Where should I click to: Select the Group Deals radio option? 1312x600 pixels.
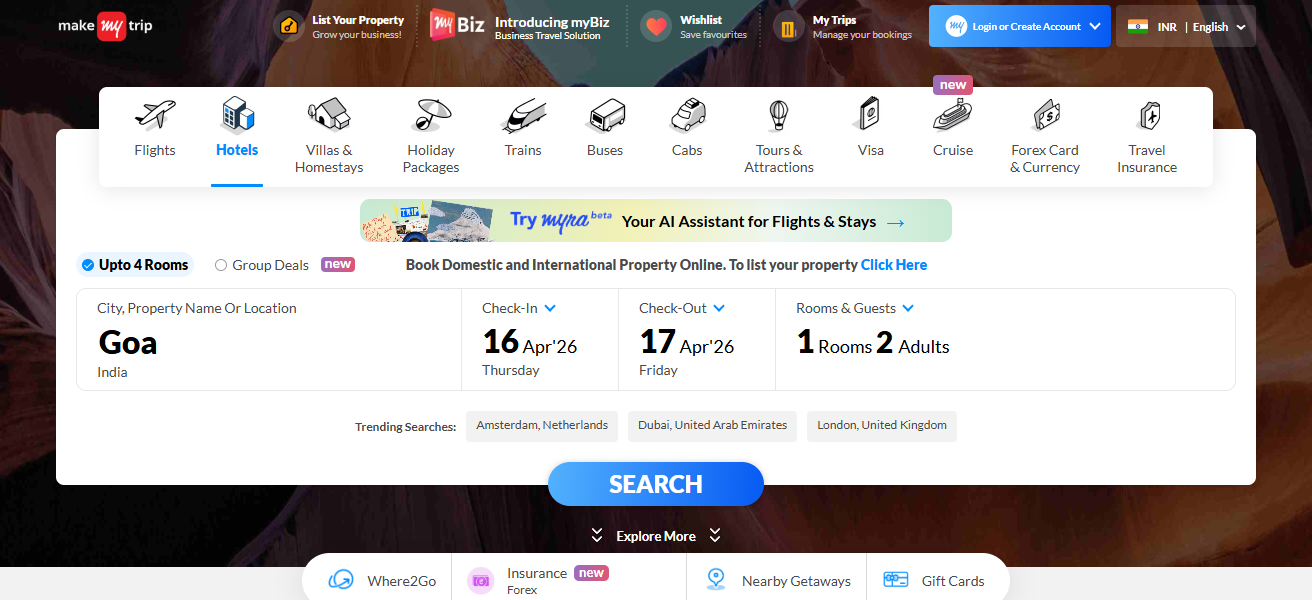221,265
